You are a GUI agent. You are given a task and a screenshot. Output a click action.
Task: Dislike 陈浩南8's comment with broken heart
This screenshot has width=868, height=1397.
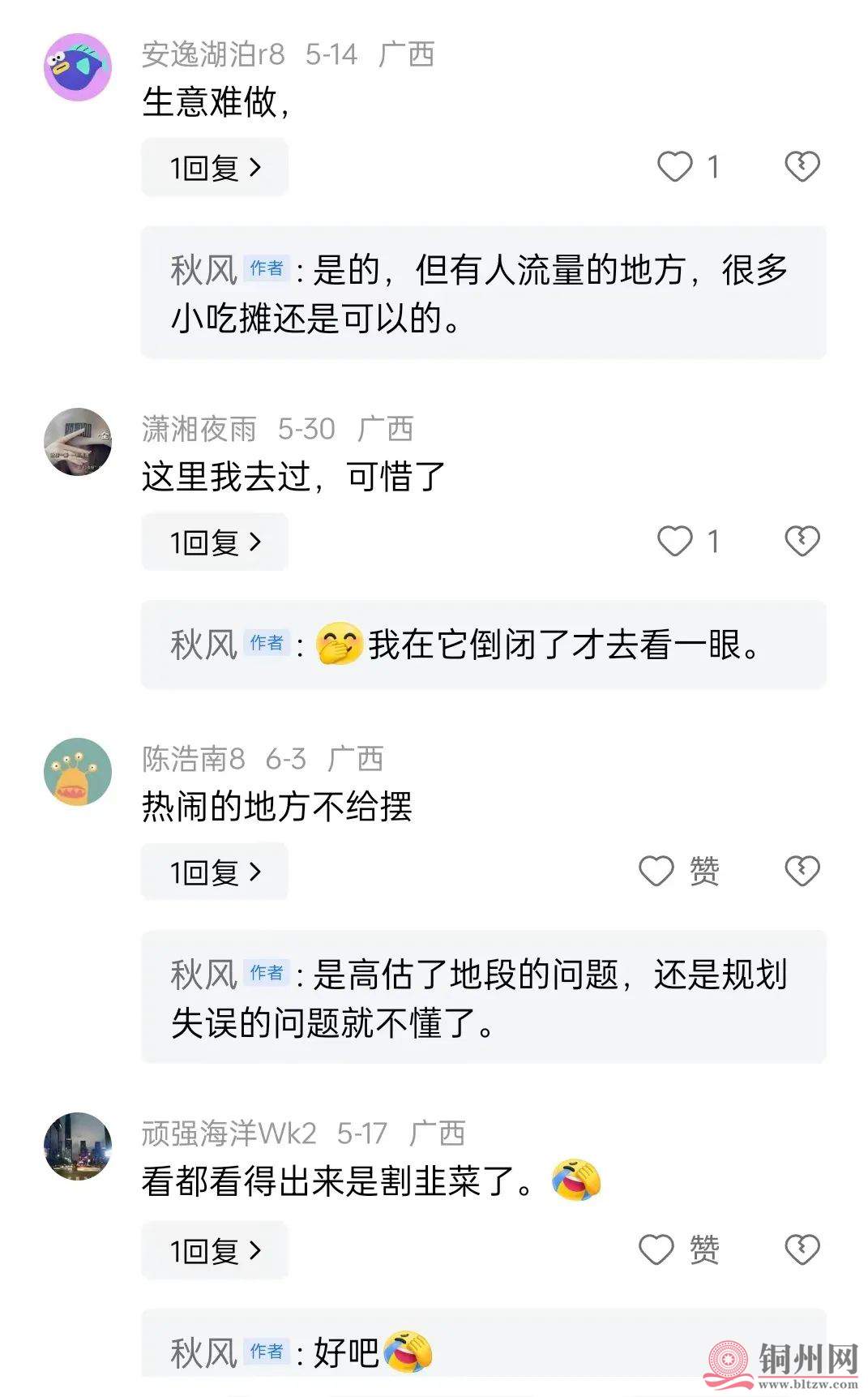click(x=802, y=872)
